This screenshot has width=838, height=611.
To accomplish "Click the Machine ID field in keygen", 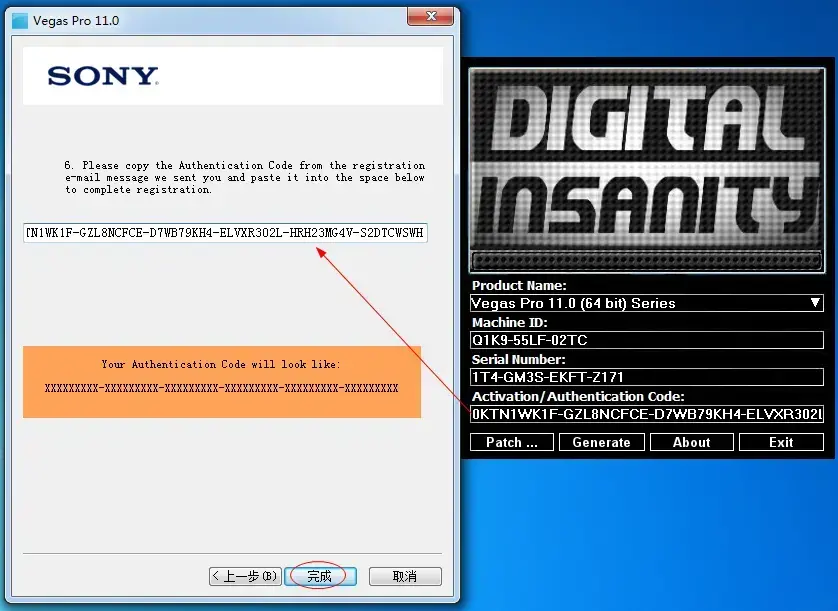I will [647, 340].
